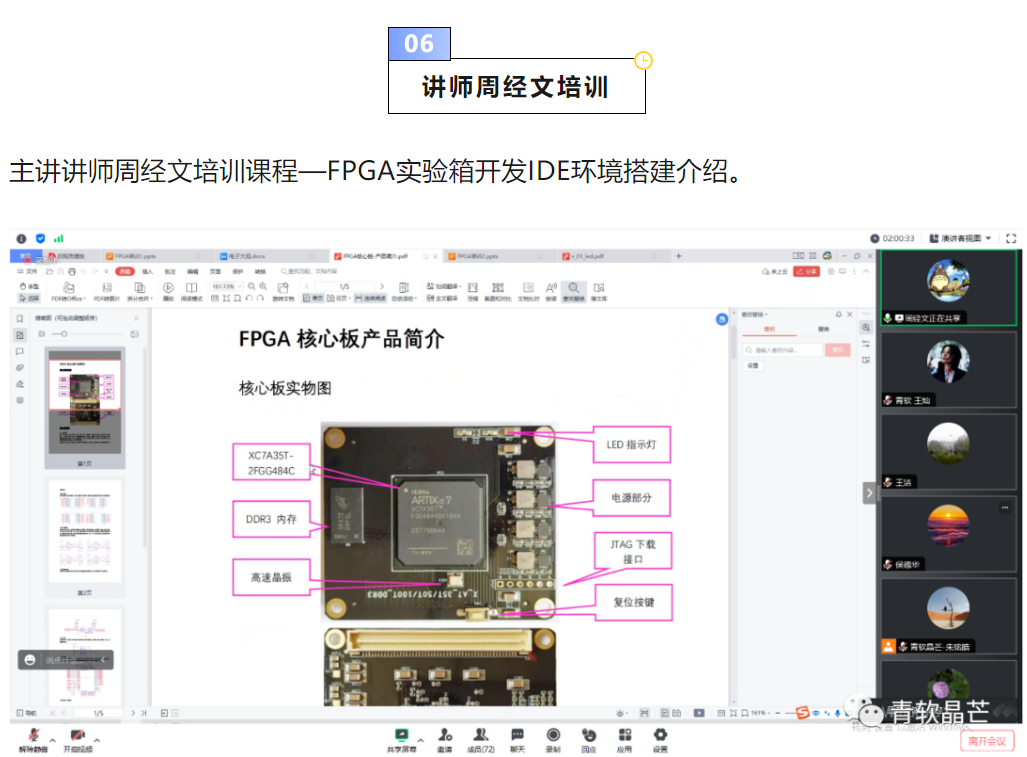This screenshot has height=757, width=1027.
Task: Click 周经文 shared video tile
Action: click(x=948, y=287)
